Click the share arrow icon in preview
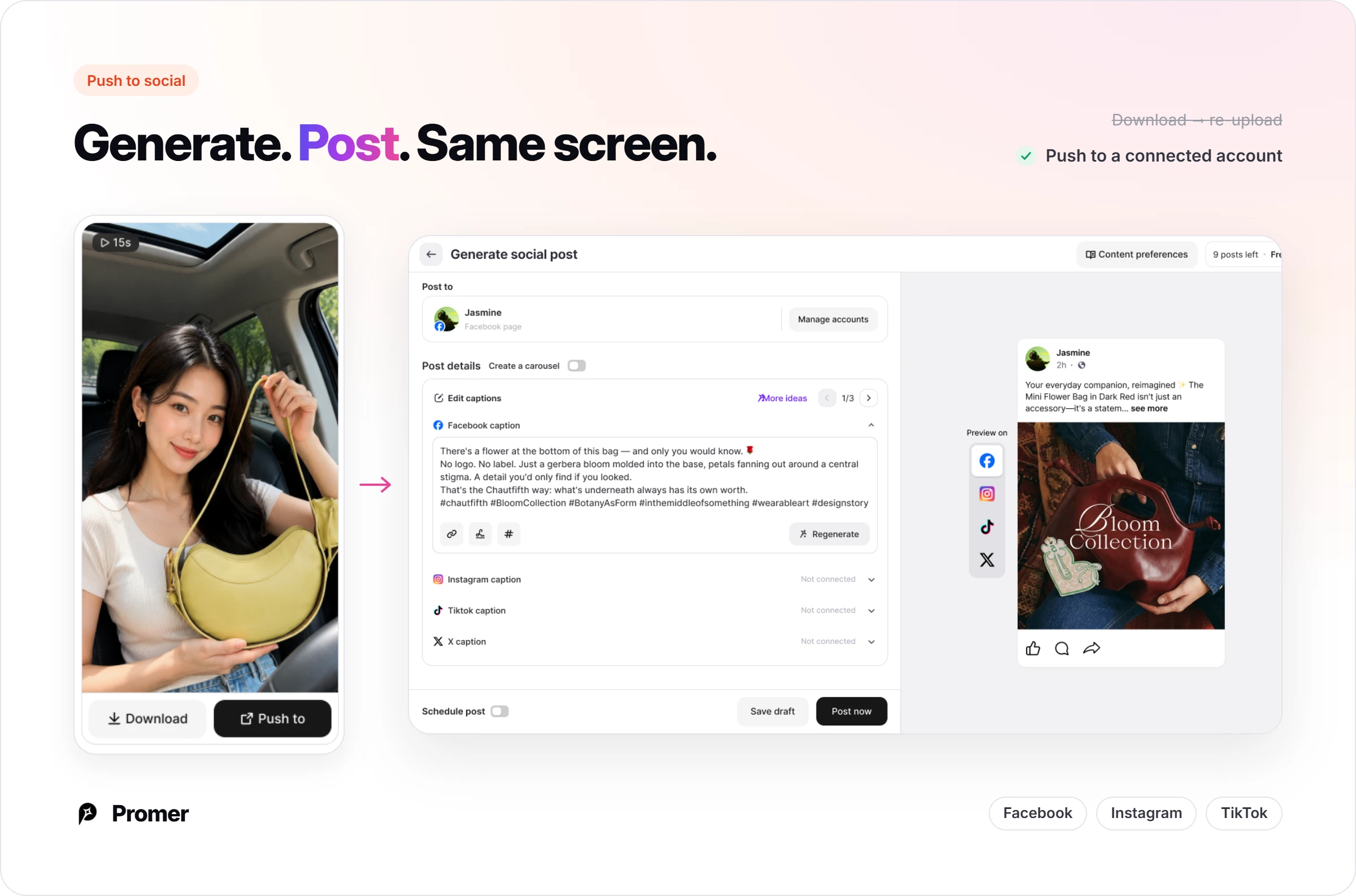The height and width of the screenshot is (896, 1356). 1092,648
